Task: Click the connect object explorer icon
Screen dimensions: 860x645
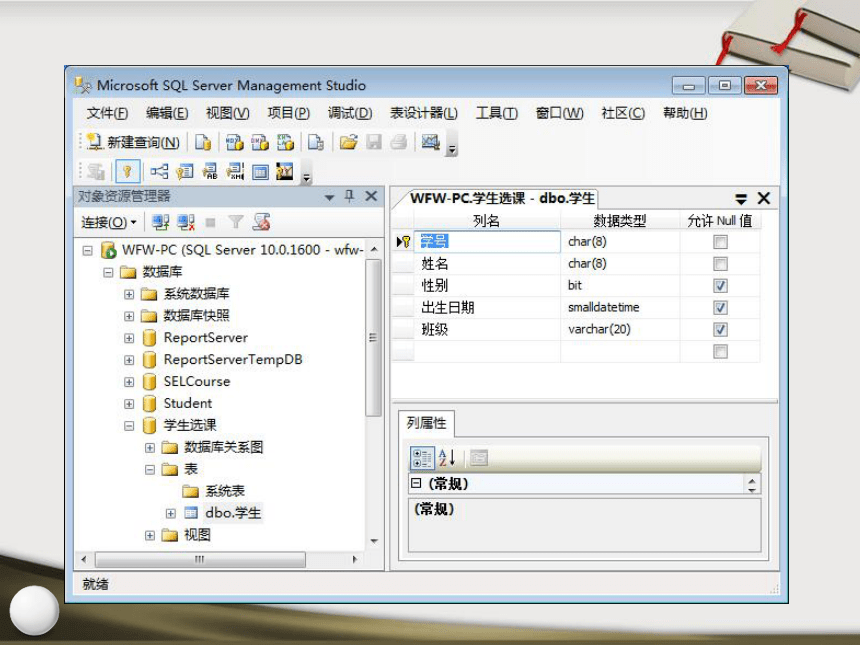Action: [x=160, y=222]
